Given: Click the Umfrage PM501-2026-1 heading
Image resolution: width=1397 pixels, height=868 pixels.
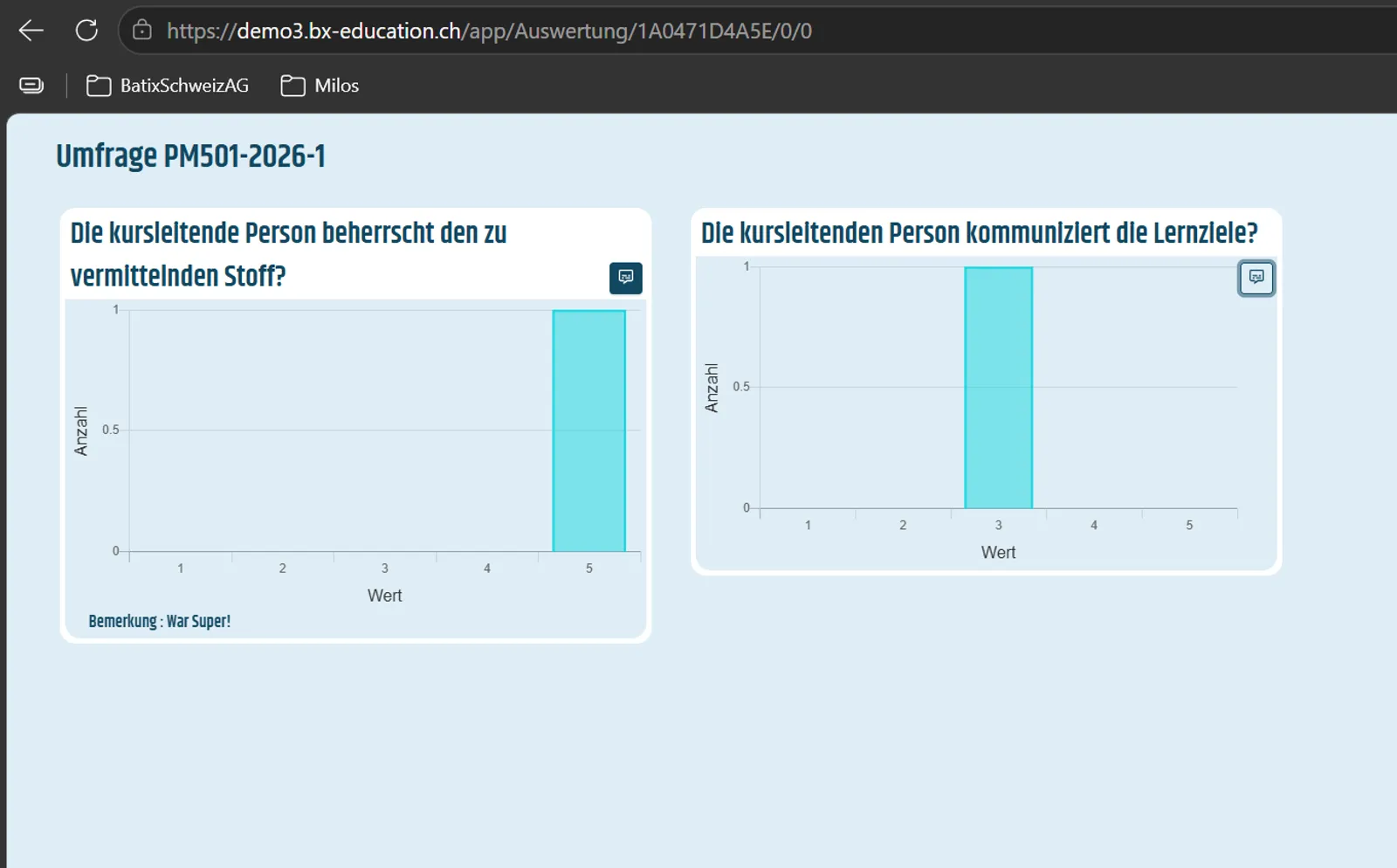Looking at the screenshot, I should tap(191, 156).
